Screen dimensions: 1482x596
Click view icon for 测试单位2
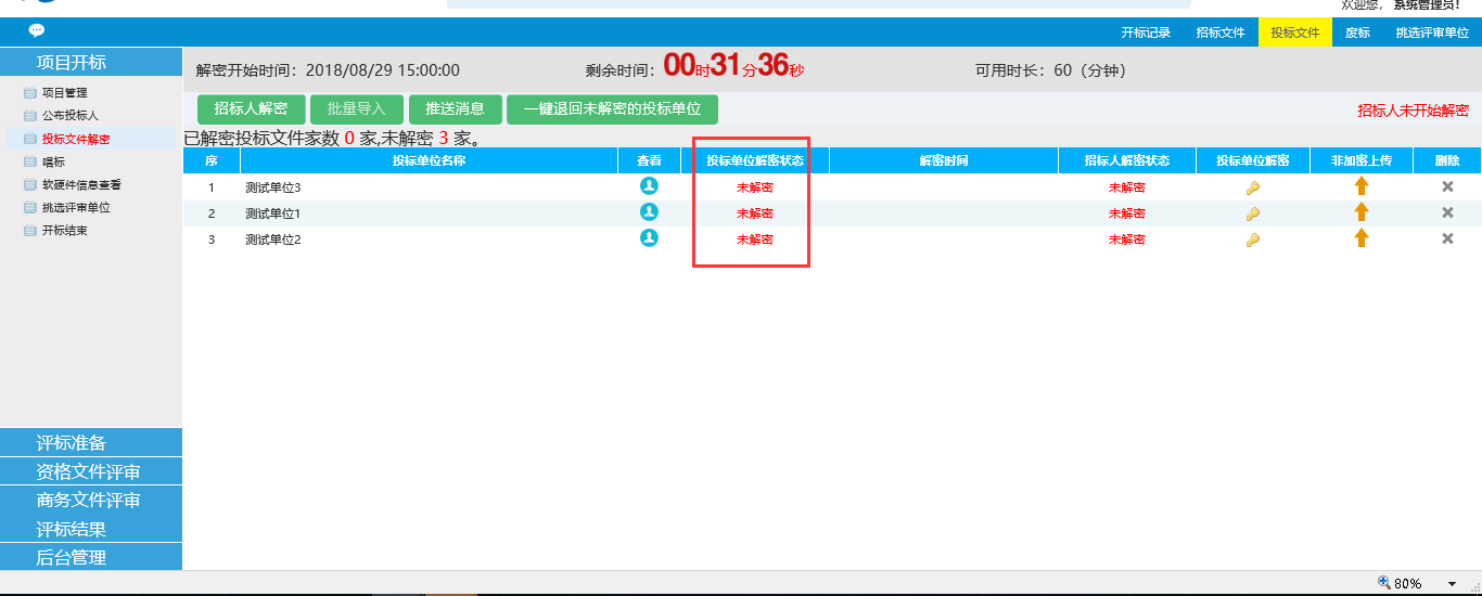(x=649, y=238)
